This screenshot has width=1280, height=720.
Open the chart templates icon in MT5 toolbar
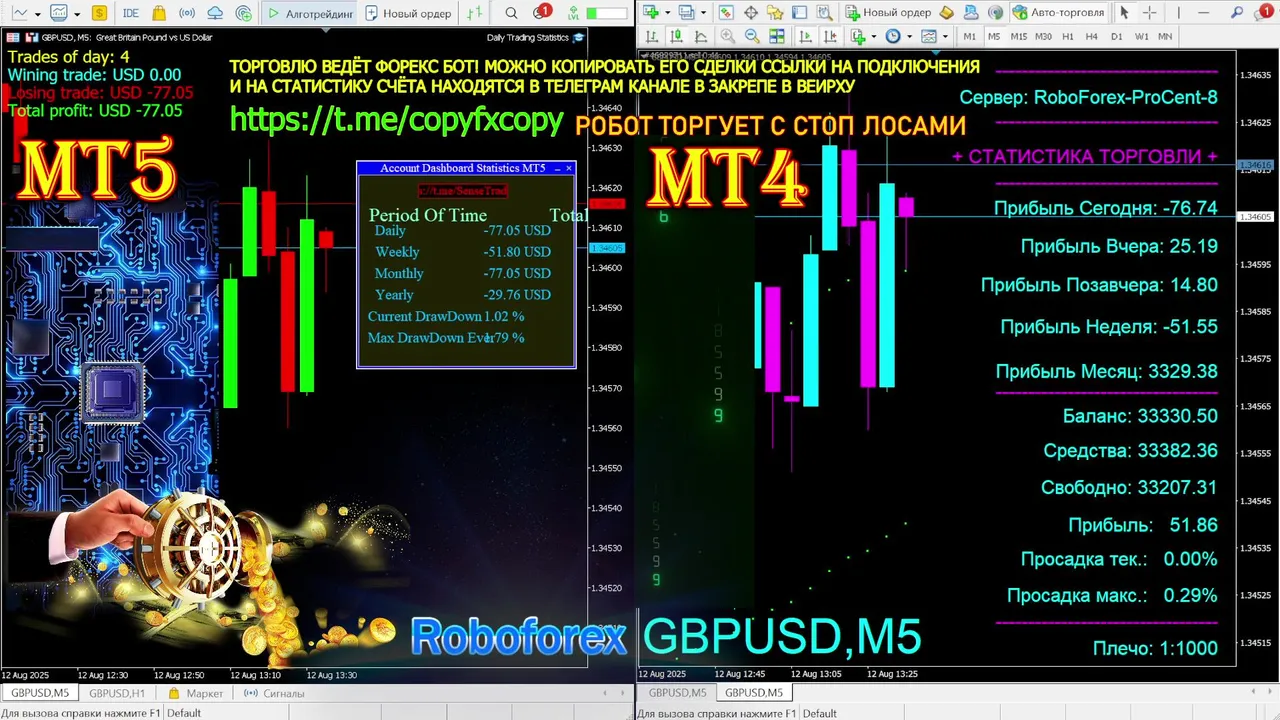point(59,13)
